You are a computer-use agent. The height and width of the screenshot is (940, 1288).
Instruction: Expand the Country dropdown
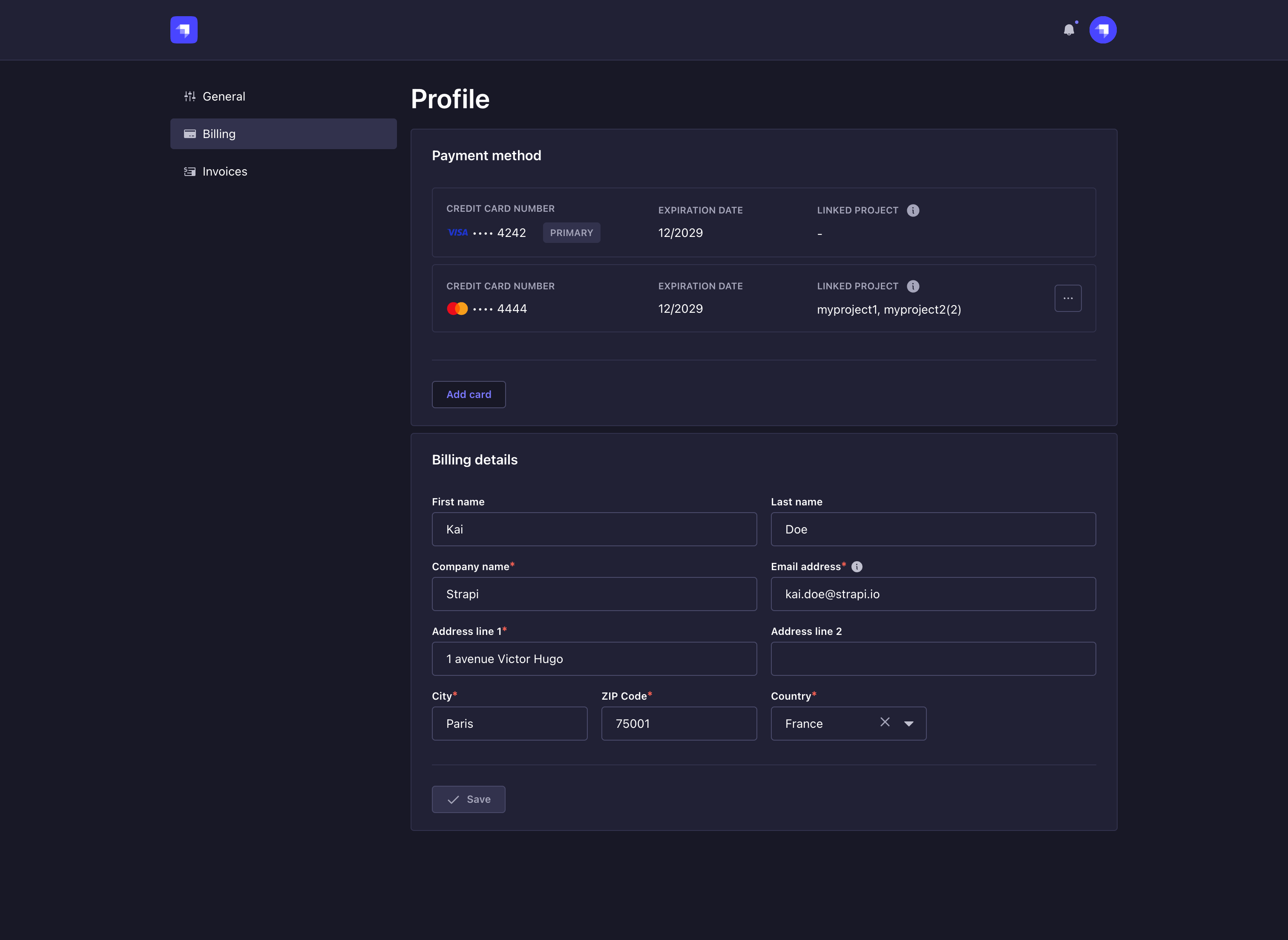click(x=908, y=723)
